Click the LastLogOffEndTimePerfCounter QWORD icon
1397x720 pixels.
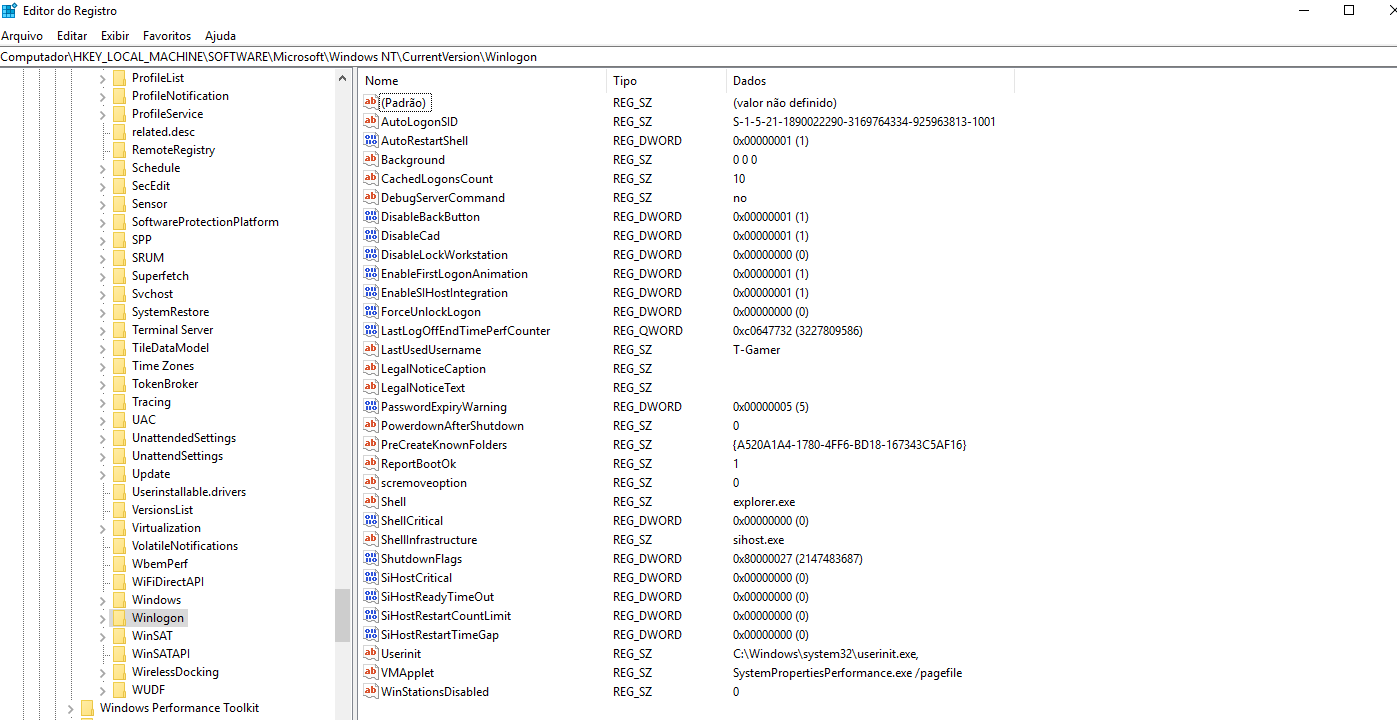(371, 330)
